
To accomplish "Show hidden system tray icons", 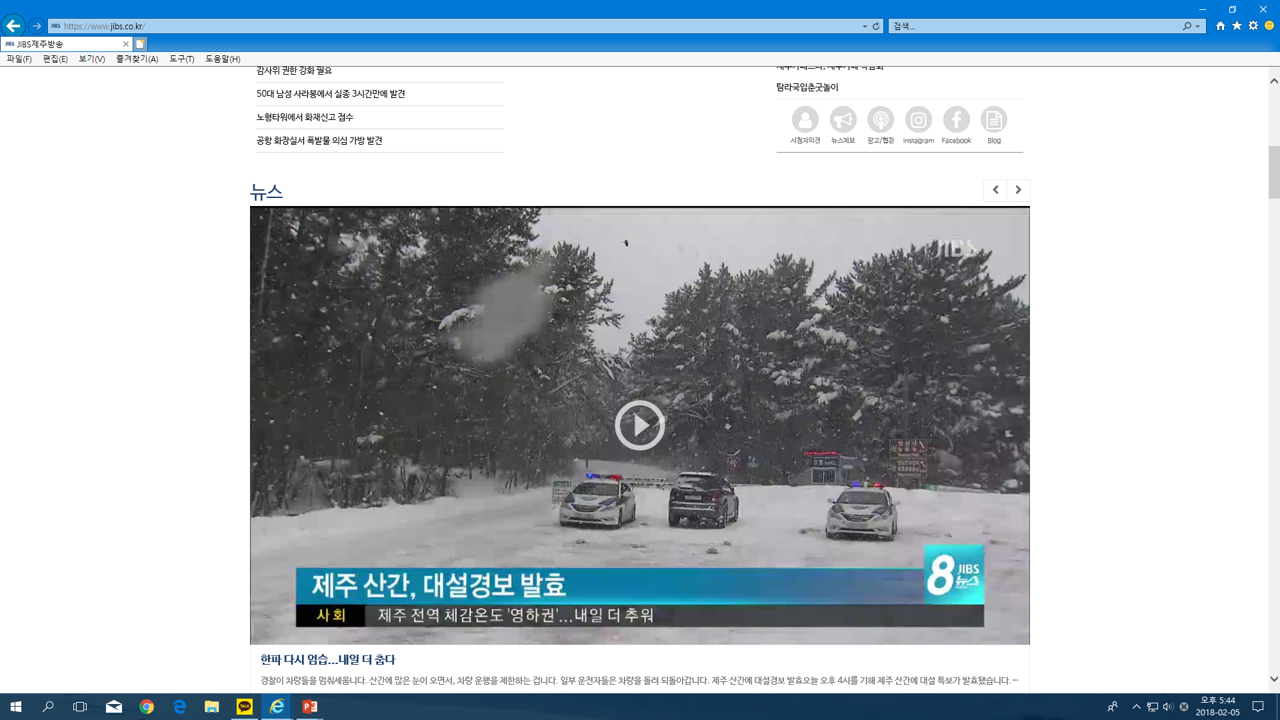I will coord(1136,707).
